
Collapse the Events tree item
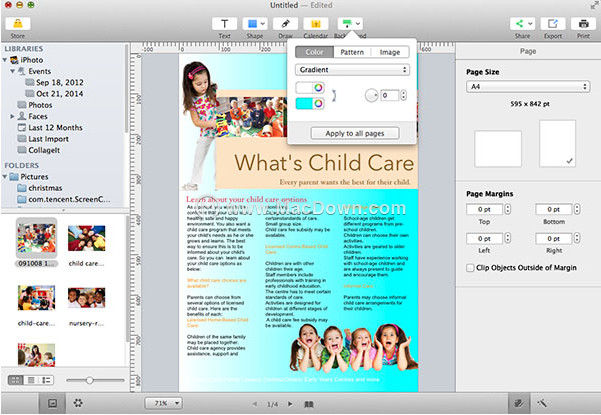(x=13, y=71)
